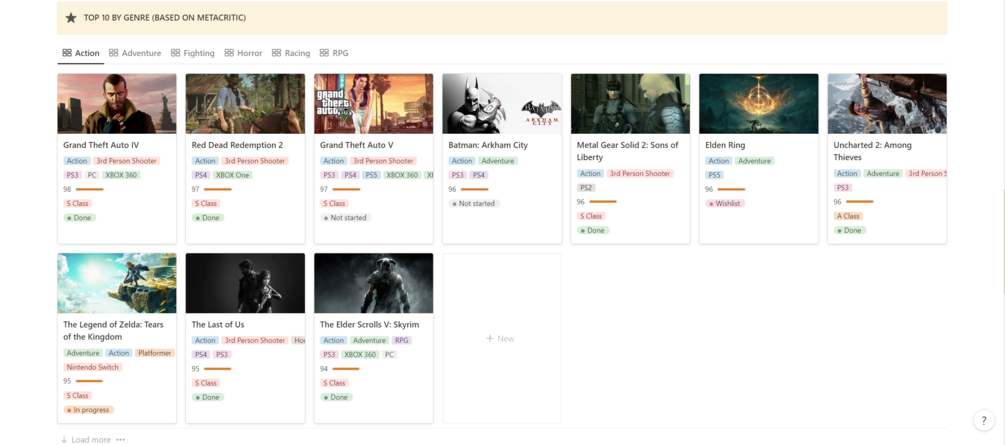1005x445 pixels.
Task: Click Not started status on Grand Theft Auto V
Action: [345, 218]
